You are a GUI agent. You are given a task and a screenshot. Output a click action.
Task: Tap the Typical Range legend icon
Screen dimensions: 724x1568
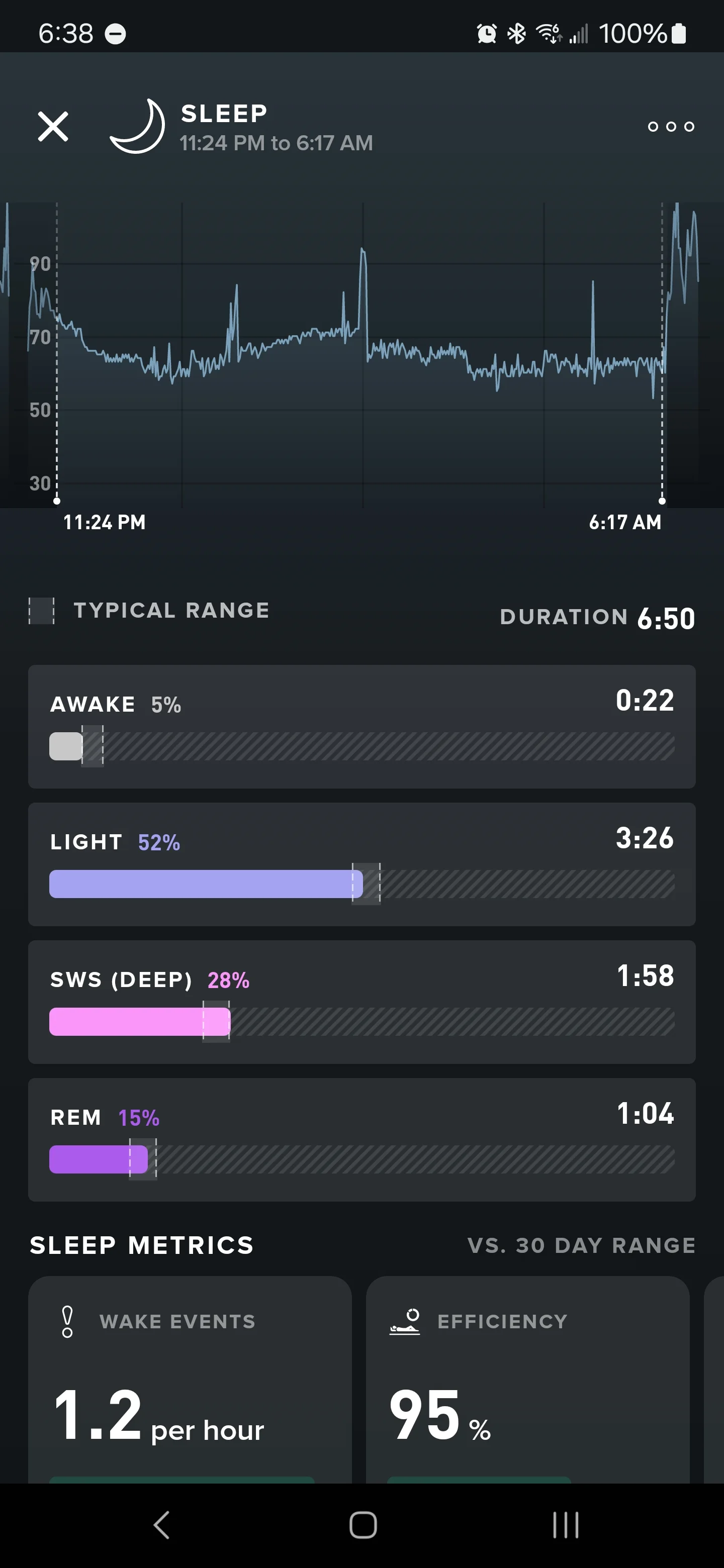[x=41, y=611]
